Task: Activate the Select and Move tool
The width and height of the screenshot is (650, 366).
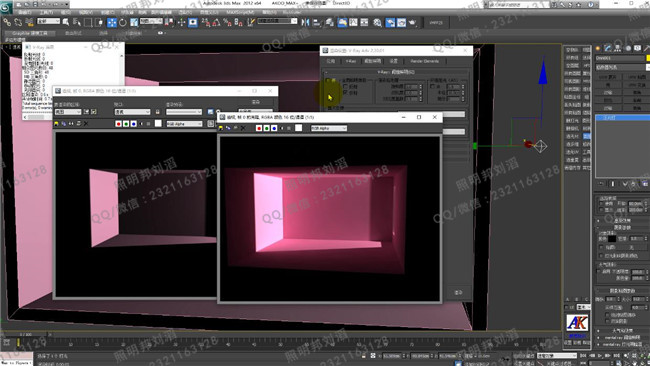Action: tap(112, 22)
